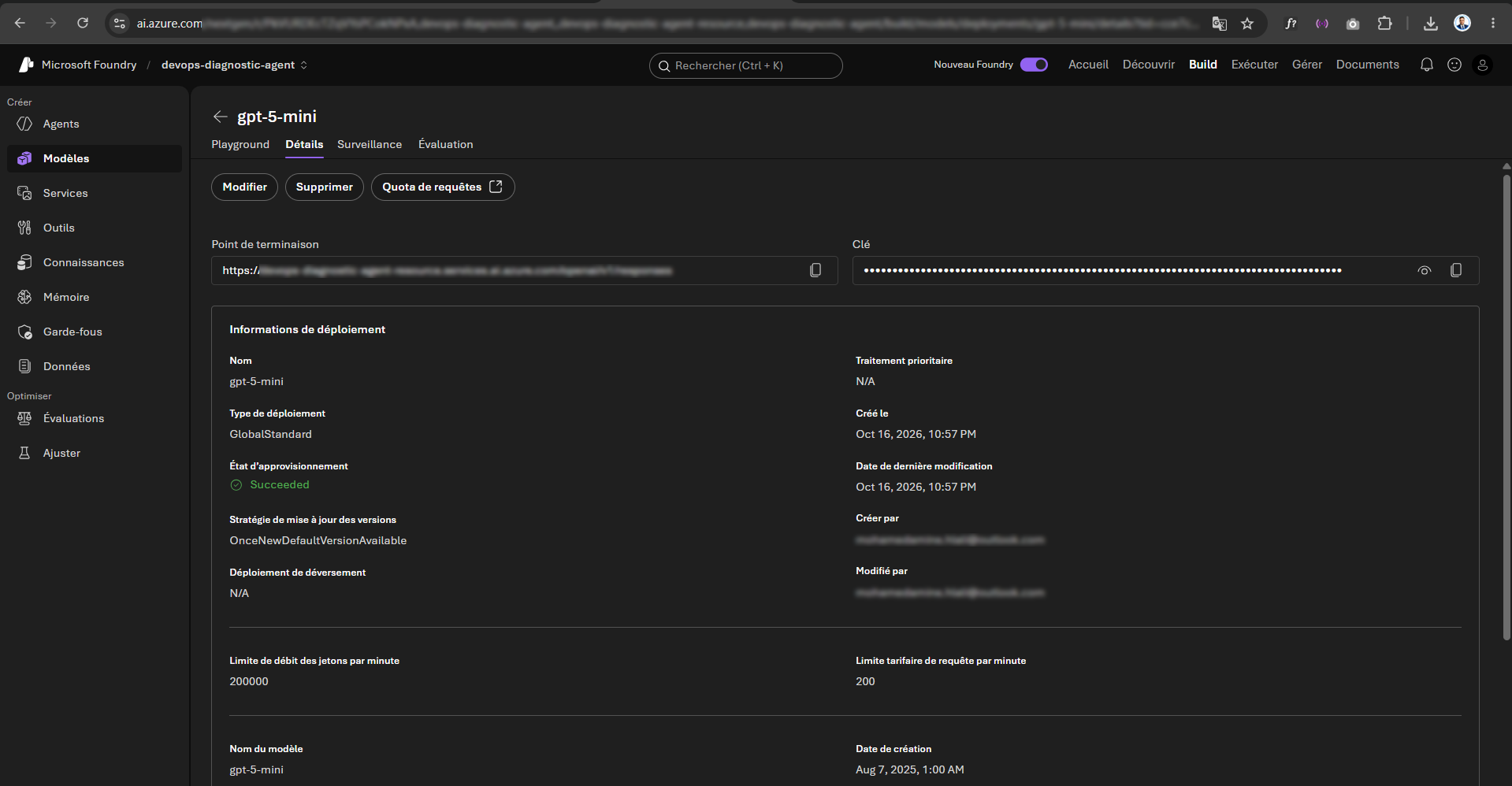Open Découvrir in the top navigation
1512x786 pixels.
coord(1148,65)
